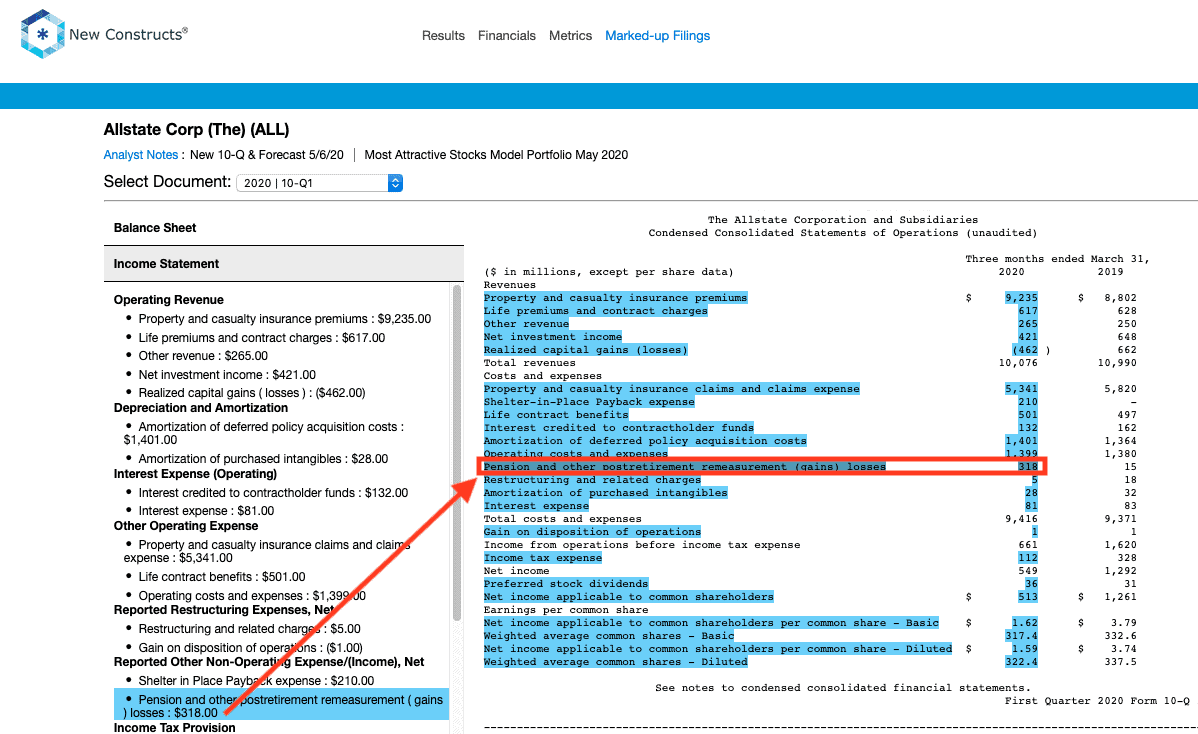
Task: Open the Results menu item
Action: (443, 36)
